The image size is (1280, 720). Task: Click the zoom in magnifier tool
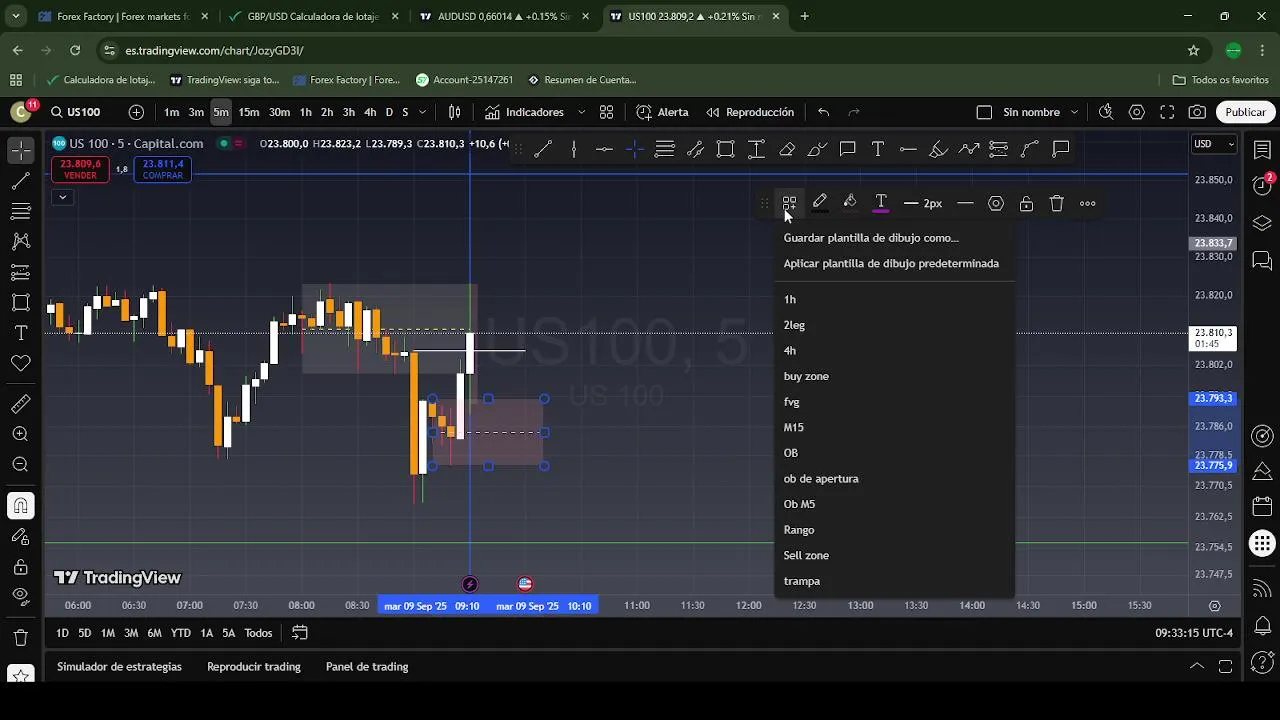[20, 434]
